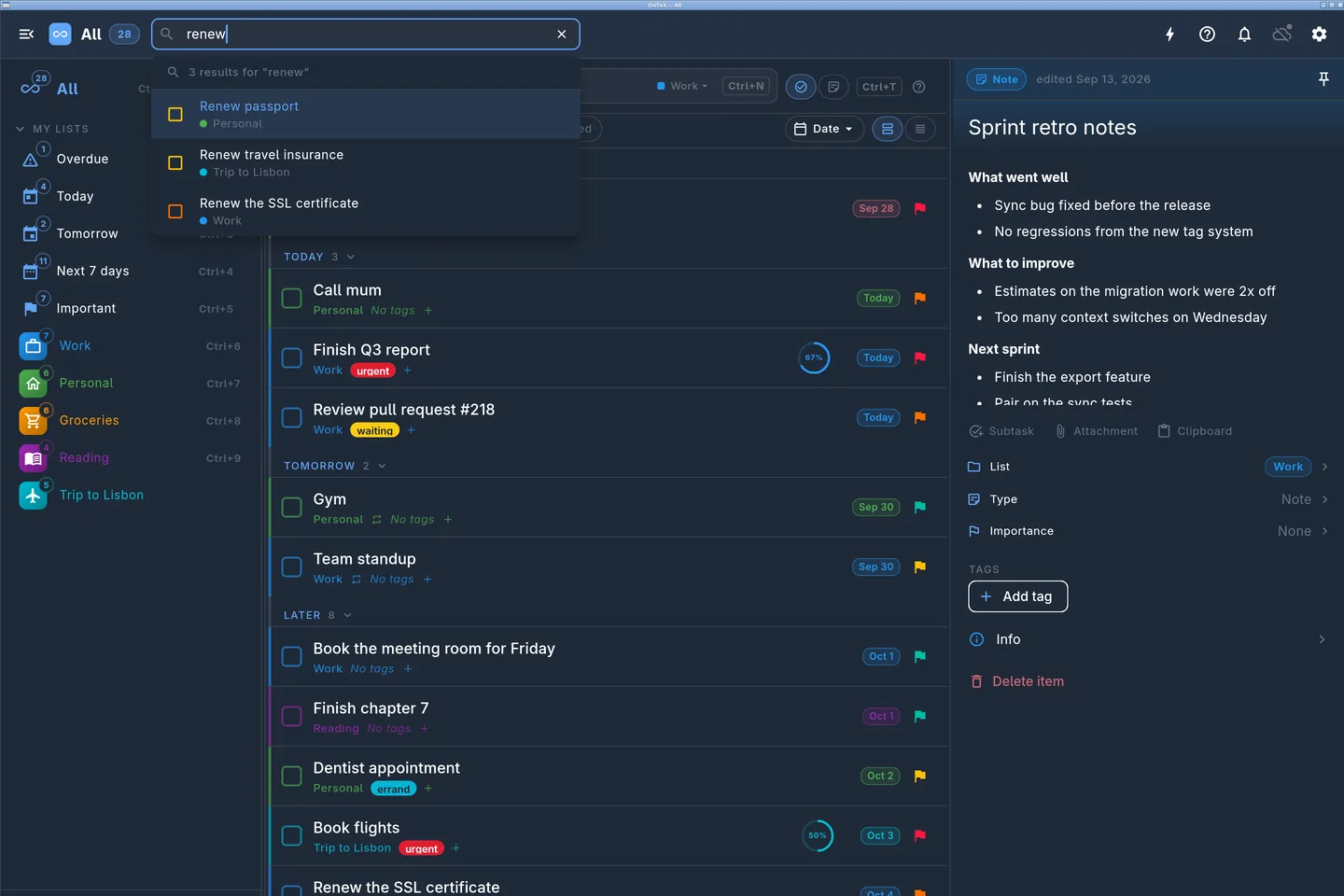Check the Renew passport search result box
This screenshot has width=1344, height=896.
(x=175, y=115)
